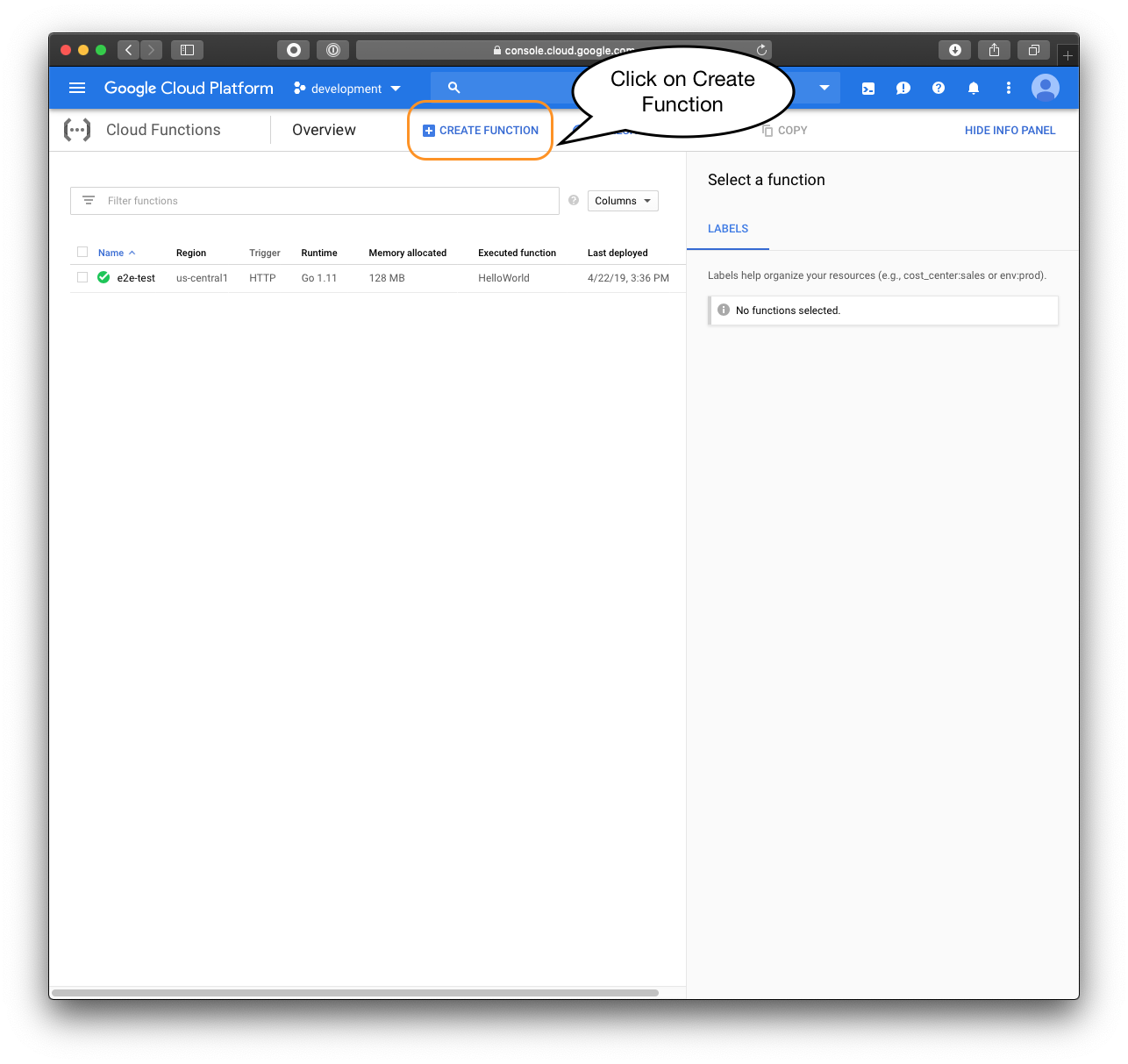Image resolution: width=1128 pixels, height=1064 pixels.
Task: Click the search magnifier icon
Action: (x=453, y=88)
